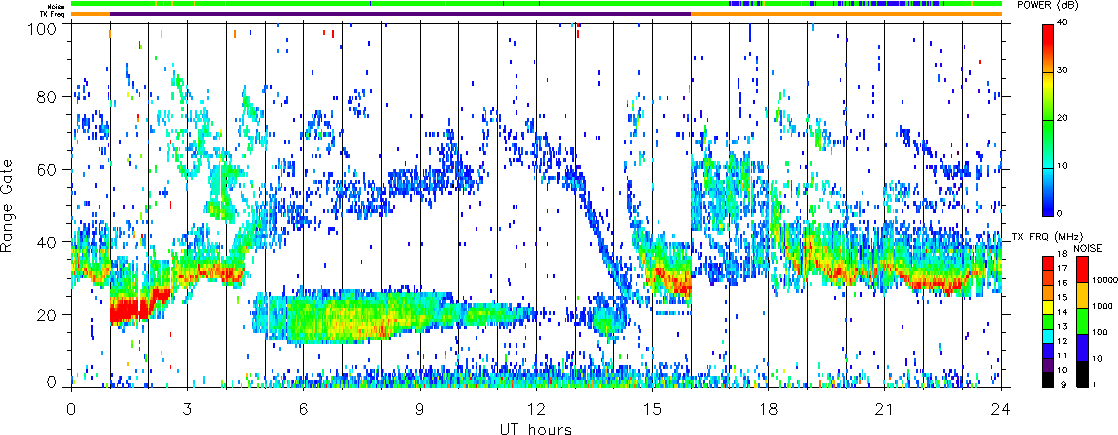Click the '1000' label on the NOISE legend

click(1101, 307)
